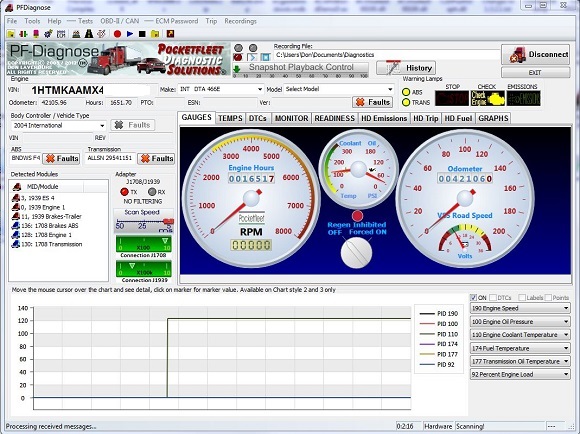580x434 pixels.
Task: Turn the Regen rotary switch knob
Action: click(356, 253)
